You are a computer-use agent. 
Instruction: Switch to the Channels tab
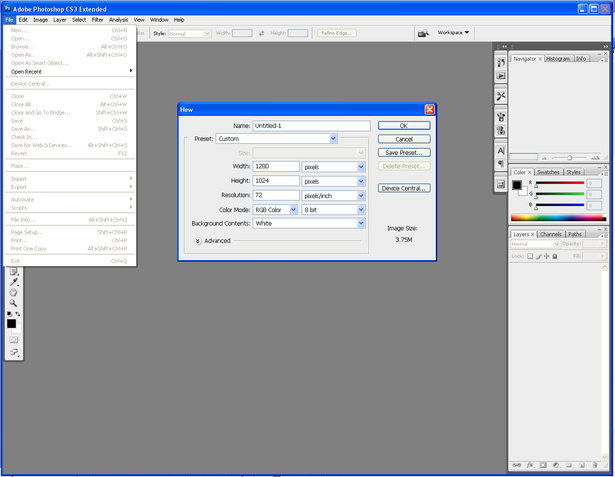pyautogui.click(x=551, y=234)
